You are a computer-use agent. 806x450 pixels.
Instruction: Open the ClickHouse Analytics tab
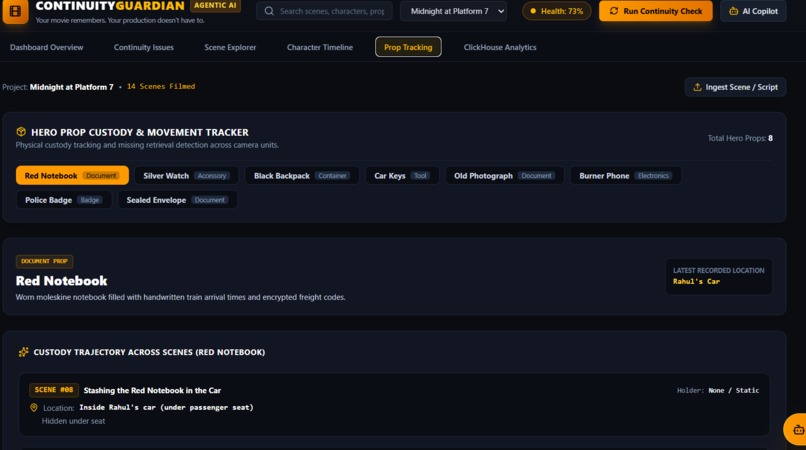(x=500, y=47)
